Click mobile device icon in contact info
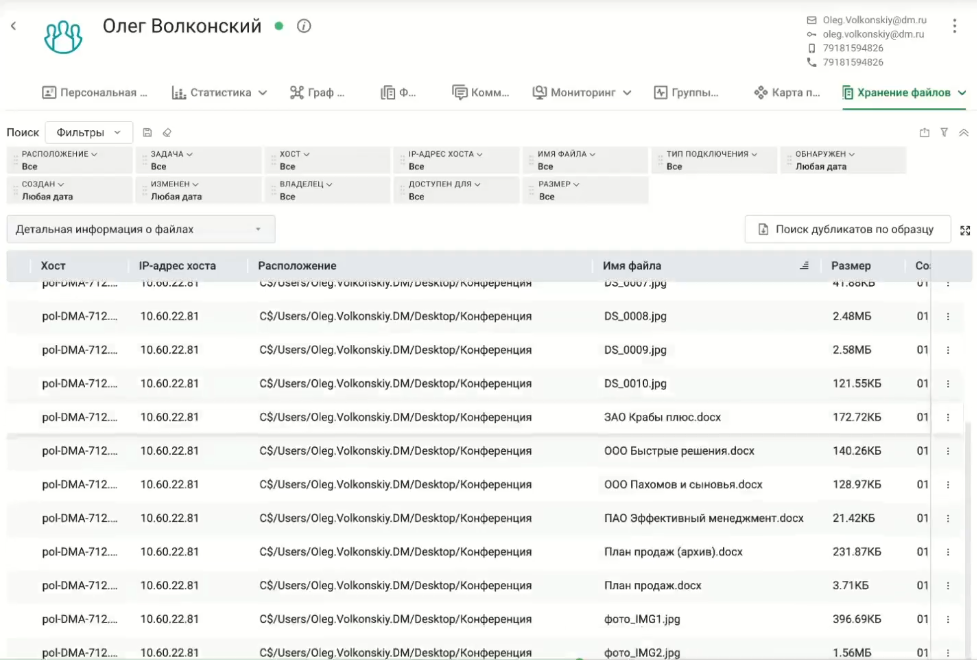Viewport: 977px width, 660px height. (811, 48)
